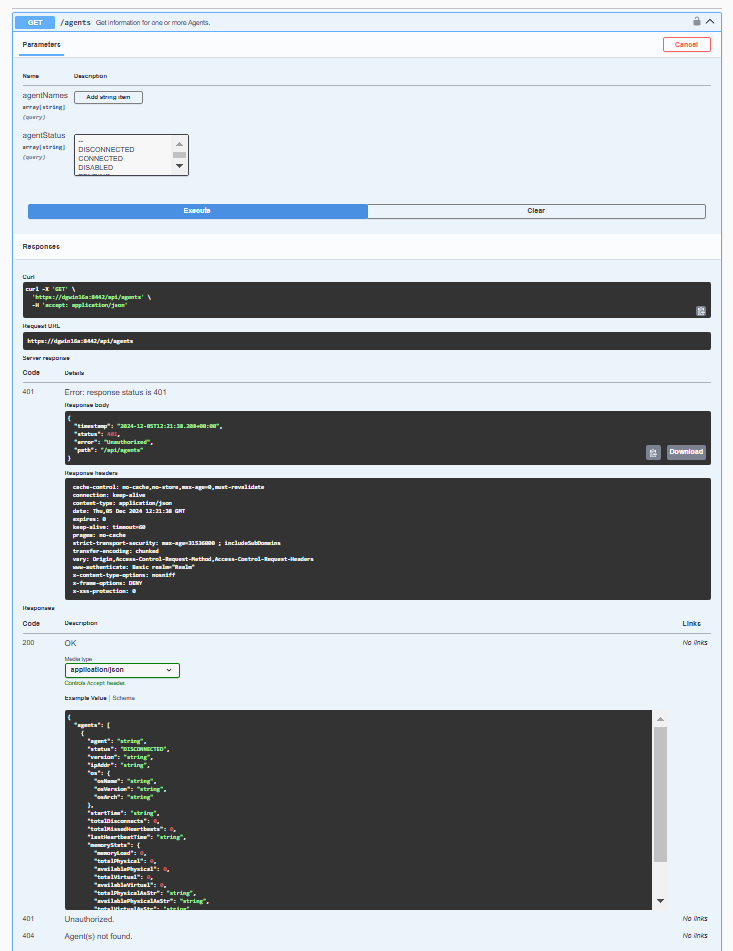
Task: Click the blue GET method badge
Action: click(34, 21)
